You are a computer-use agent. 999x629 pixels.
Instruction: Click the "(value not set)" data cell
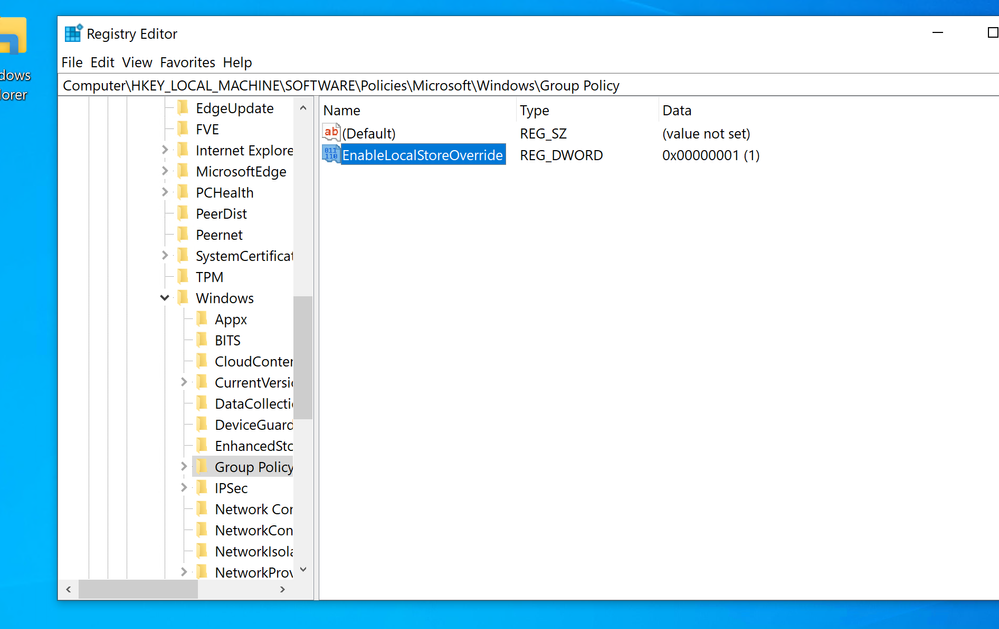706,133
